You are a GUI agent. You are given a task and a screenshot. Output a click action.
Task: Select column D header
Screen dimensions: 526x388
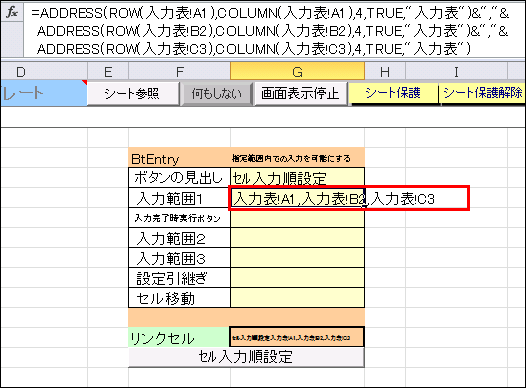pos(44,71)
